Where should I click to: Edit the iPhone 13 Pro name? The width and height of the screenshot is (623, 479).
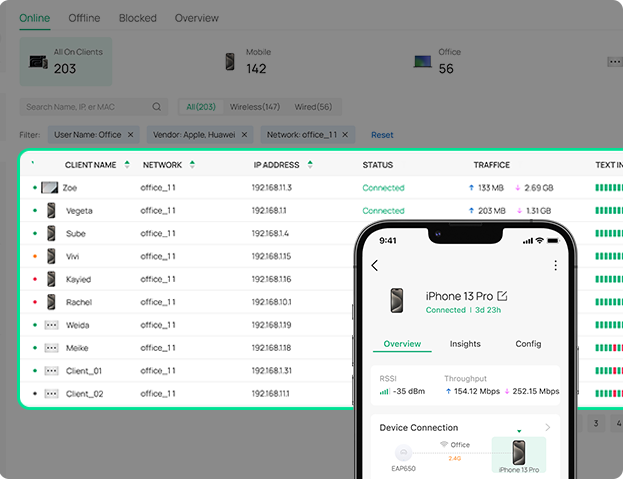pyautogui.click(x=502, y=296)
